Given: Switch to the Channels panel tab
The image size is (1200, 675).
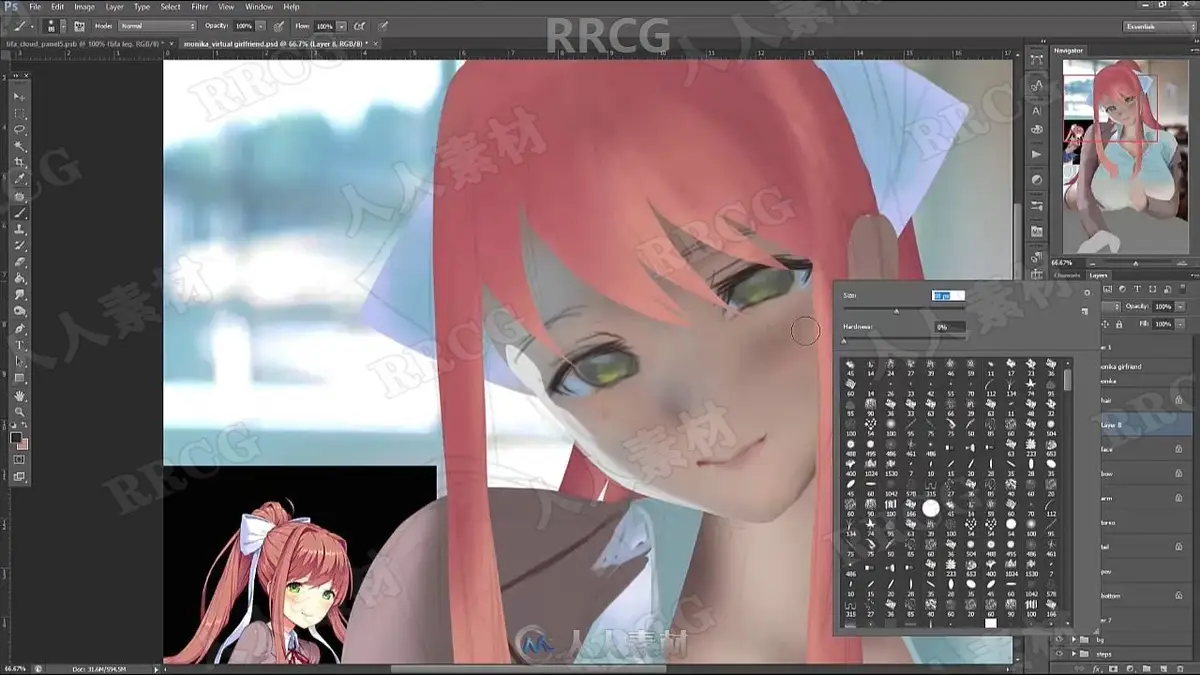Looking at the screenshot, I should coord(1067,274).
